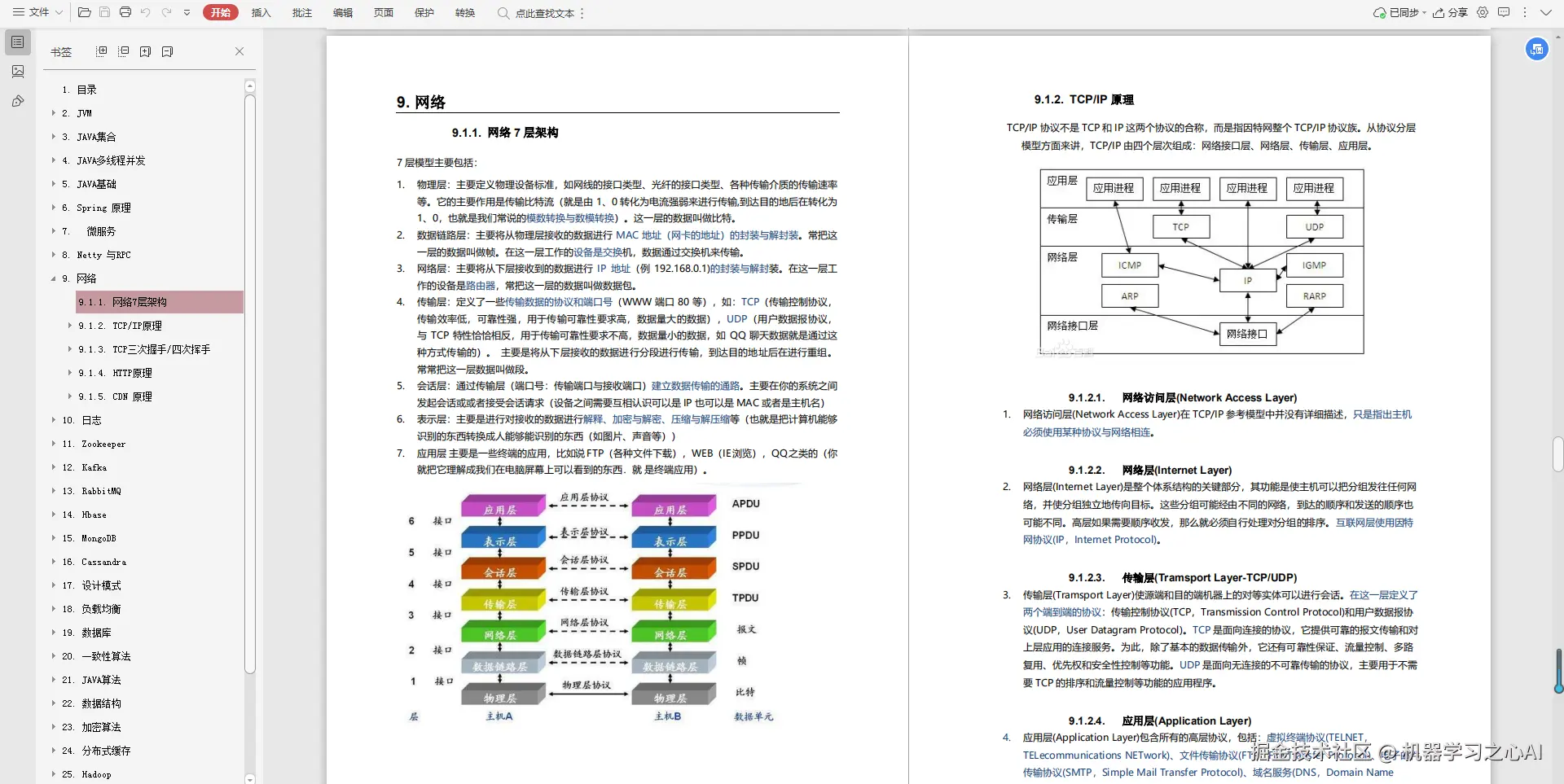Select the 9.1.5. CDN 原理 bookmark
Image resolution: width=1564 pixels, height=784 pixels.
click(x=115, y=396)
